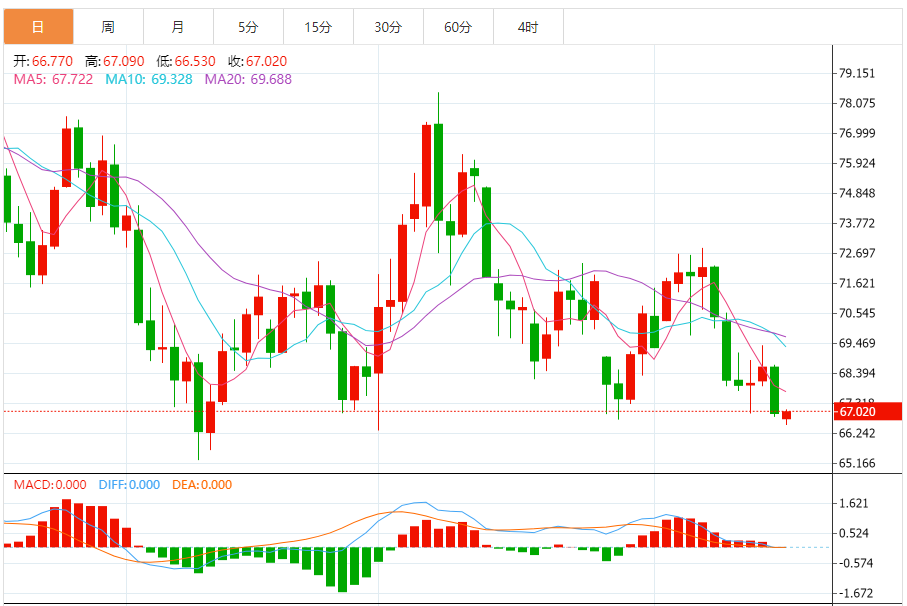The width and height of the screenshot is (907, 606).
Task: Click the 69.469 price axis label
Action: click(857, 343)
